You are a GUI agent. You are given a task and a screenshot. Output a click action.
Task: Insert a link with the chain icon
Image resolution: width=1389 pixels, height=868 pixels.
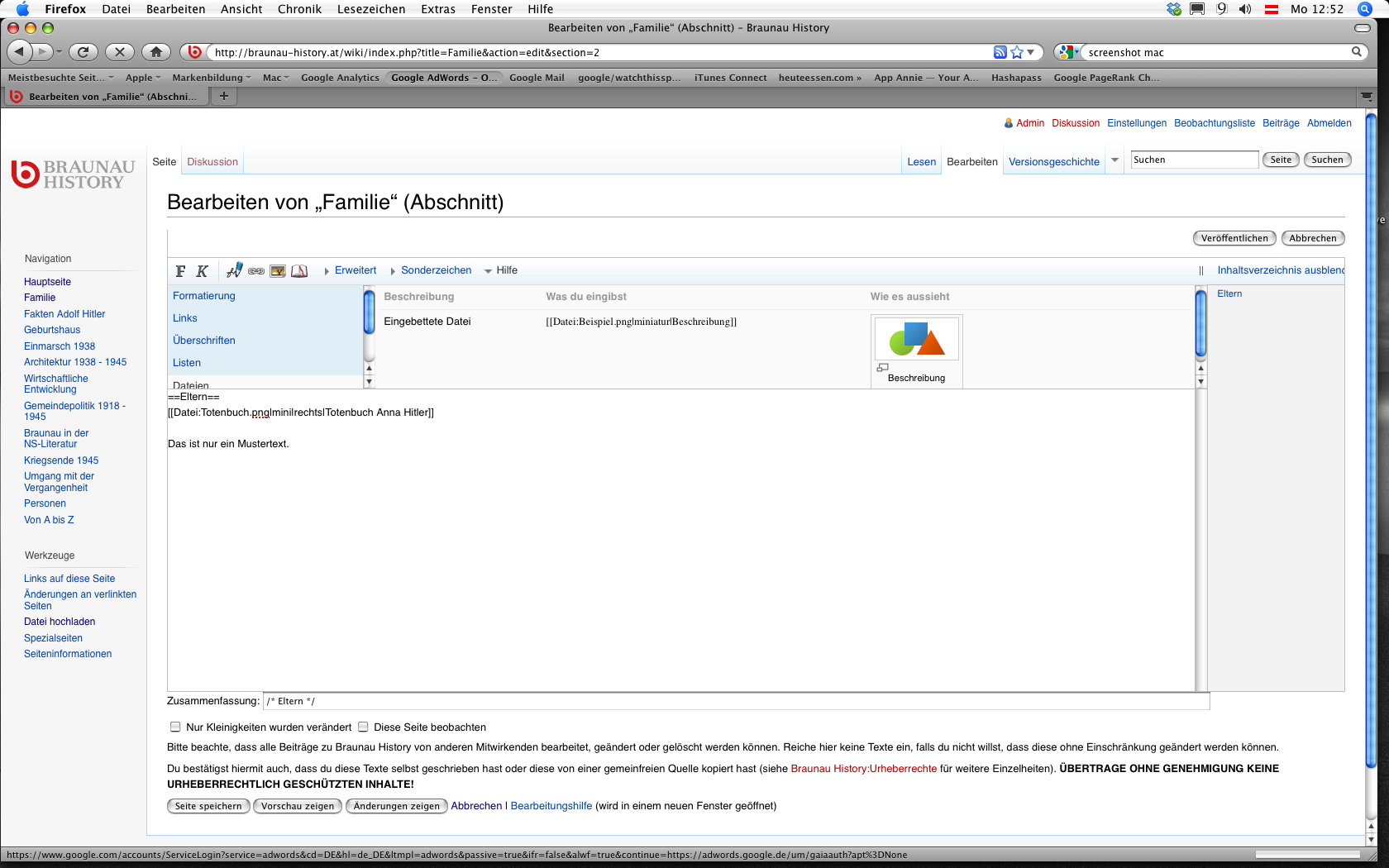tap(256, 271)
